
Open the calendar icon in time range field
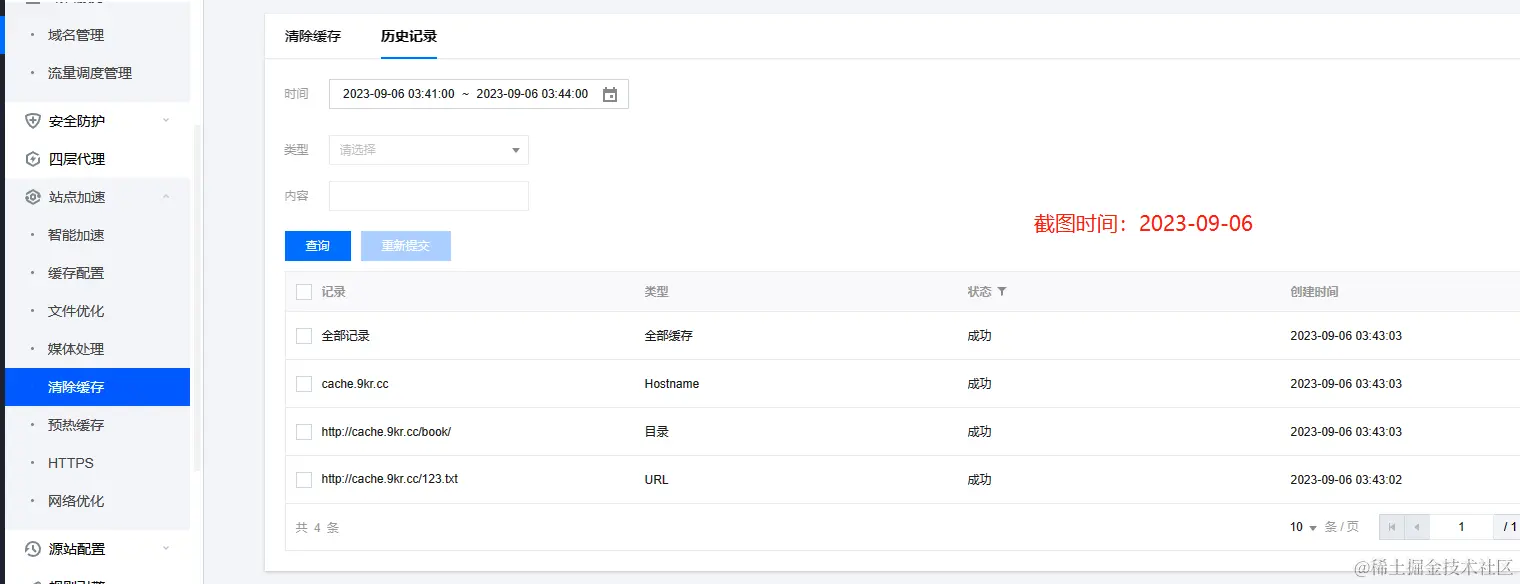tap(610, 94)
